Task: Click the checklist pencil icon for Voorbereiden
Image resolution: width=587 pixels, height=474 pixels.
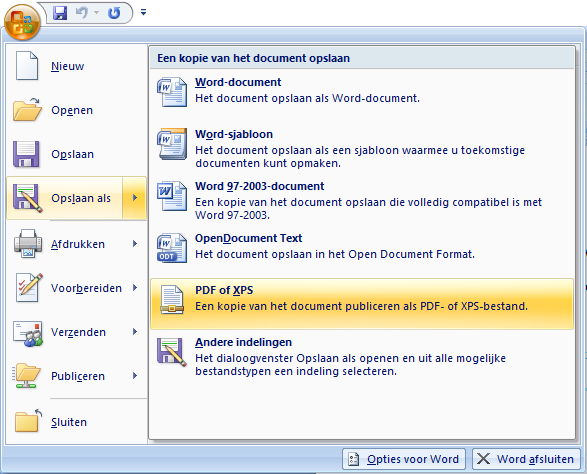Action: (29, 288)
